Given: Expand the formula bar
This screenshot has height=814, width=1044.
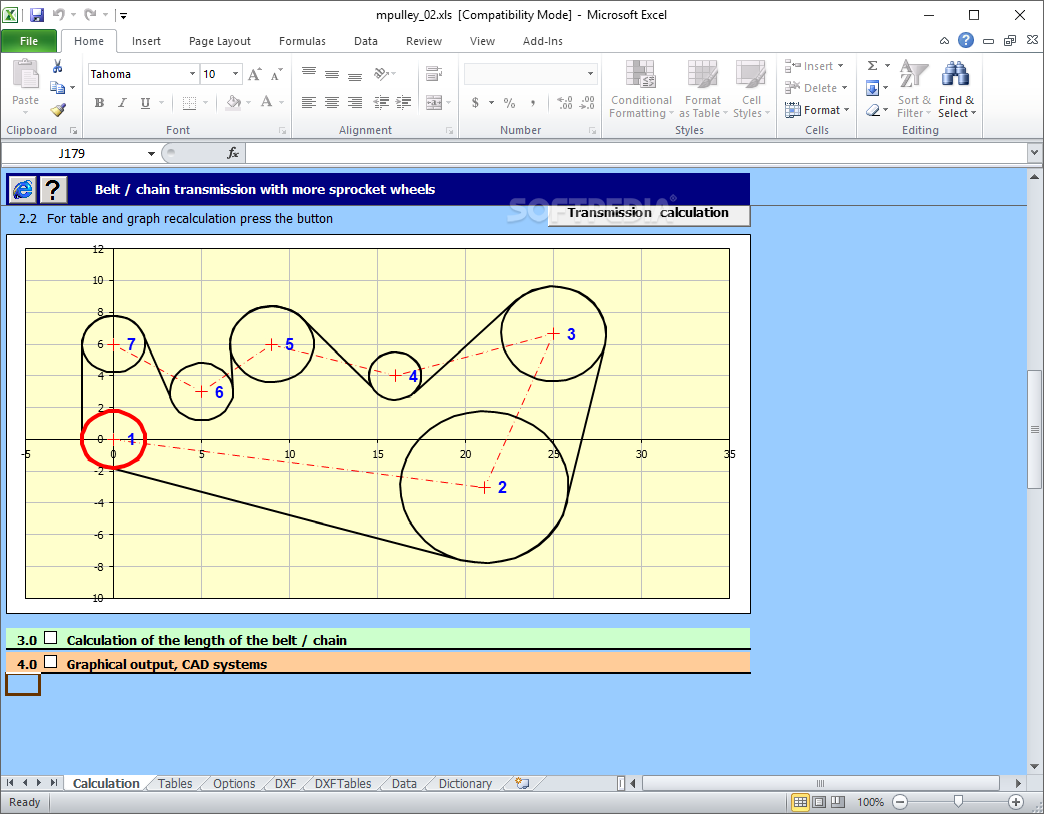Looking at the screenshot, I should (x=1034, y=153).
